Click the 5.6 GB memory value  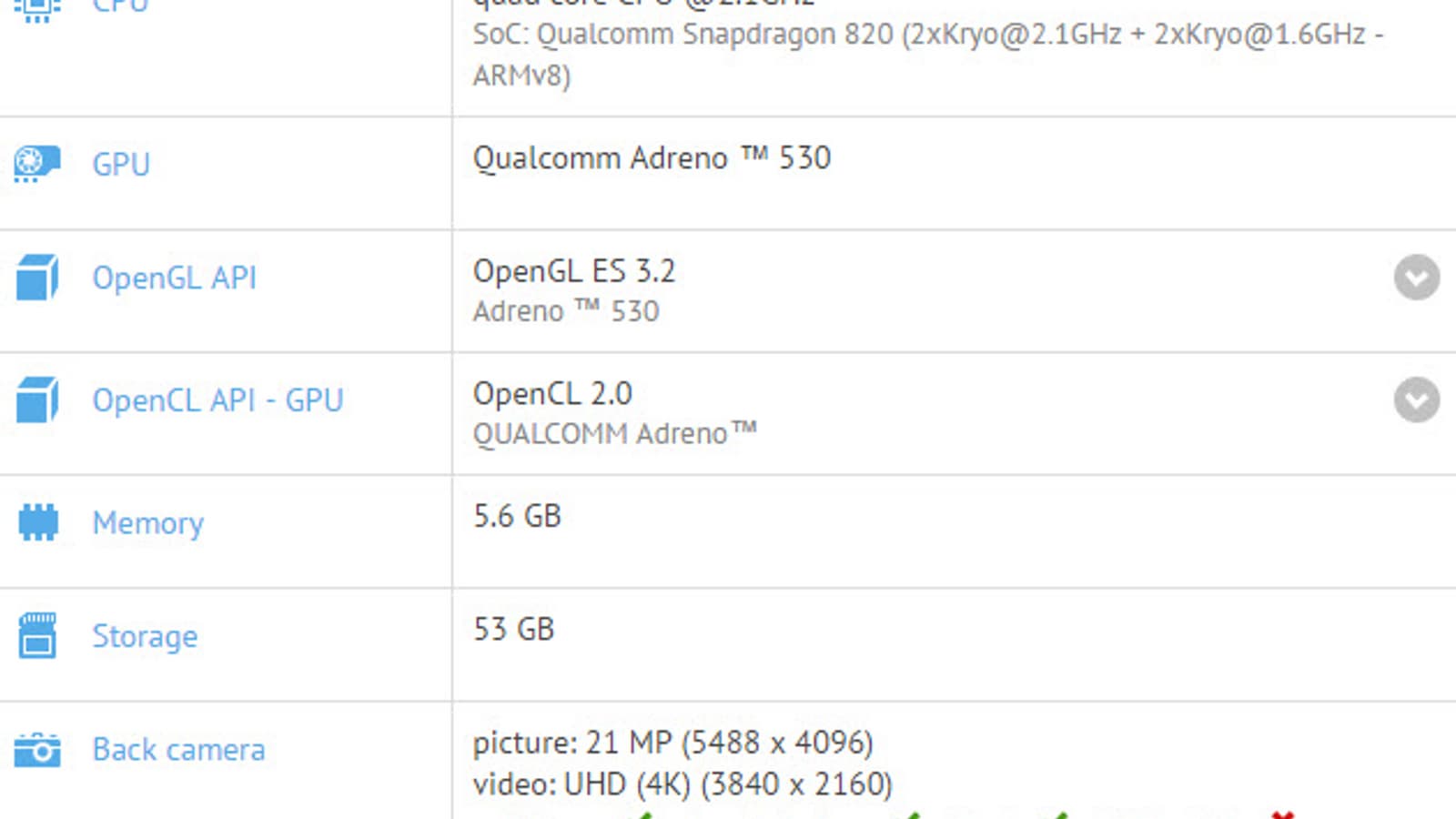(517, 516)
